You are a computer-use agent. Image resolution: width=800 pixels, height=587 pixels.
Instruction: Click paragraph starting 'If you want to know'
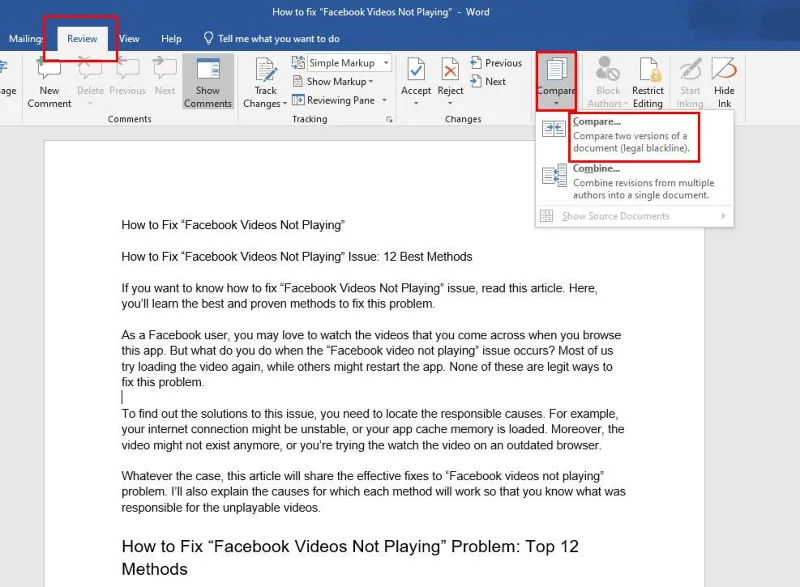click(360, 296)
